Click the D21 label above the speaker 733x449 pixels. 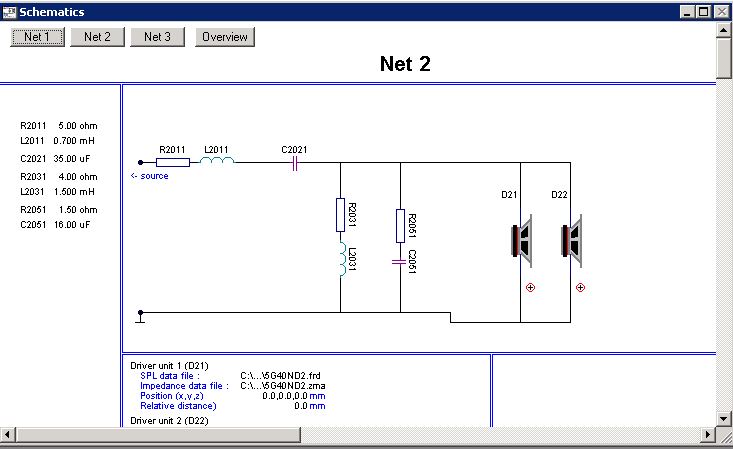(509, 195)
